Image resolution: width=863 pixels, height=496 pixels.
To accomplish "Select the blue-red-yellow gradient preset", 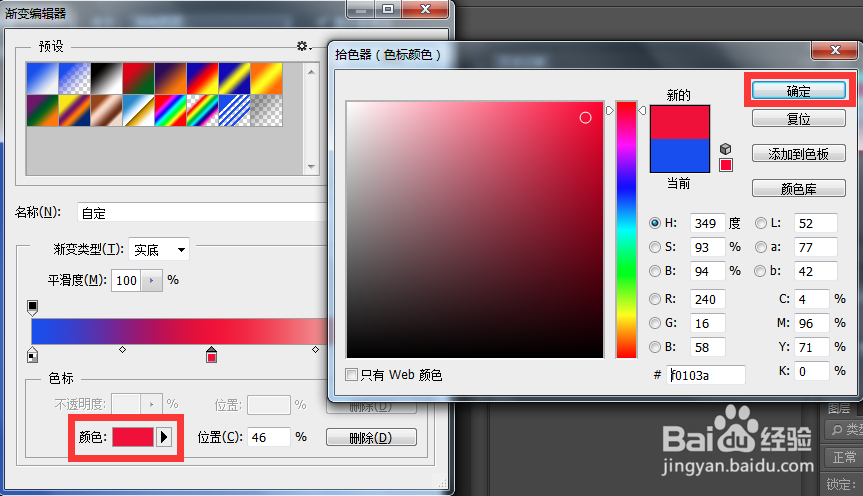I will point(203,78).
